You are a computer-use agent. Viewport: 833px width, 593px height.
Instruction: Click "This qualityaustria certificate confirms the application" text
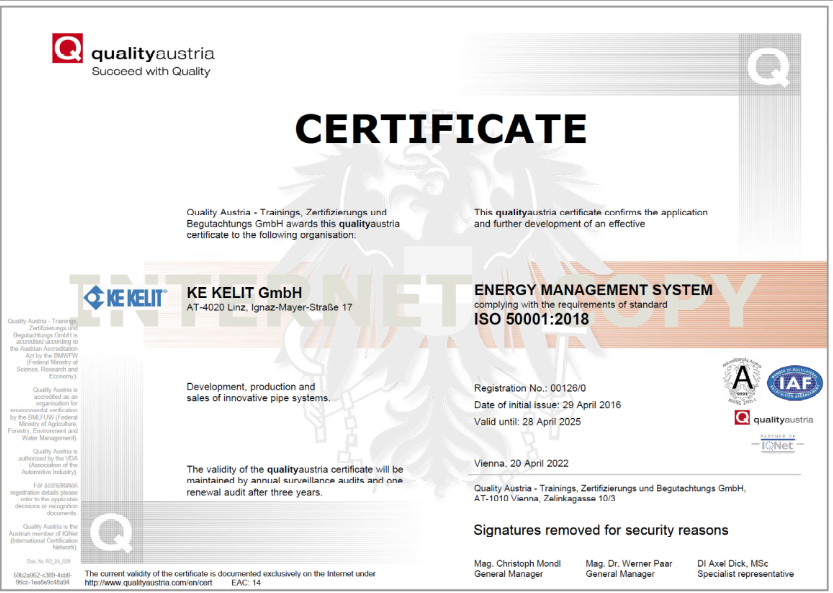point(591,213)
